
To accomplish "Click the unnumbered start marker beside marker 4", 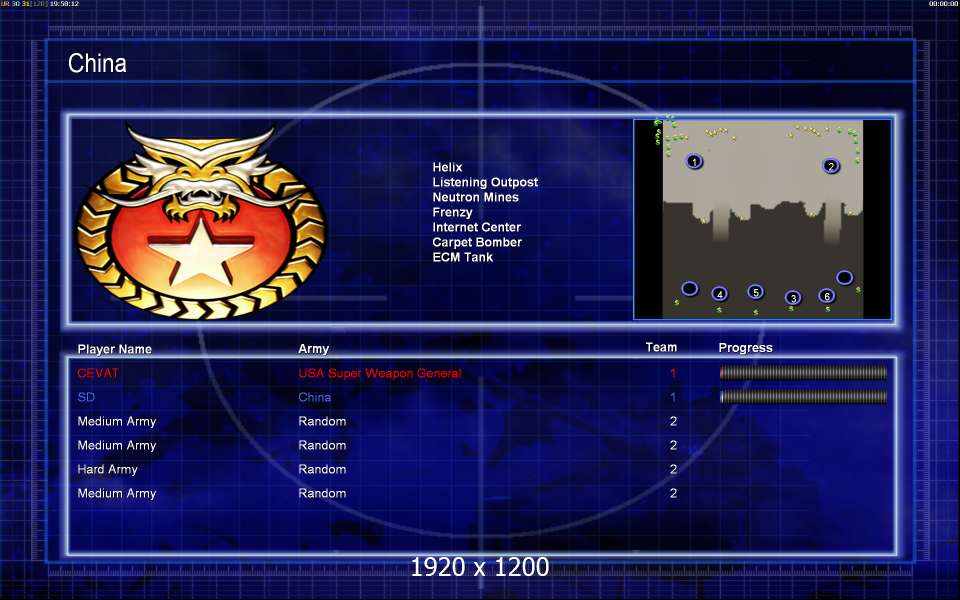I will (689, 288).
